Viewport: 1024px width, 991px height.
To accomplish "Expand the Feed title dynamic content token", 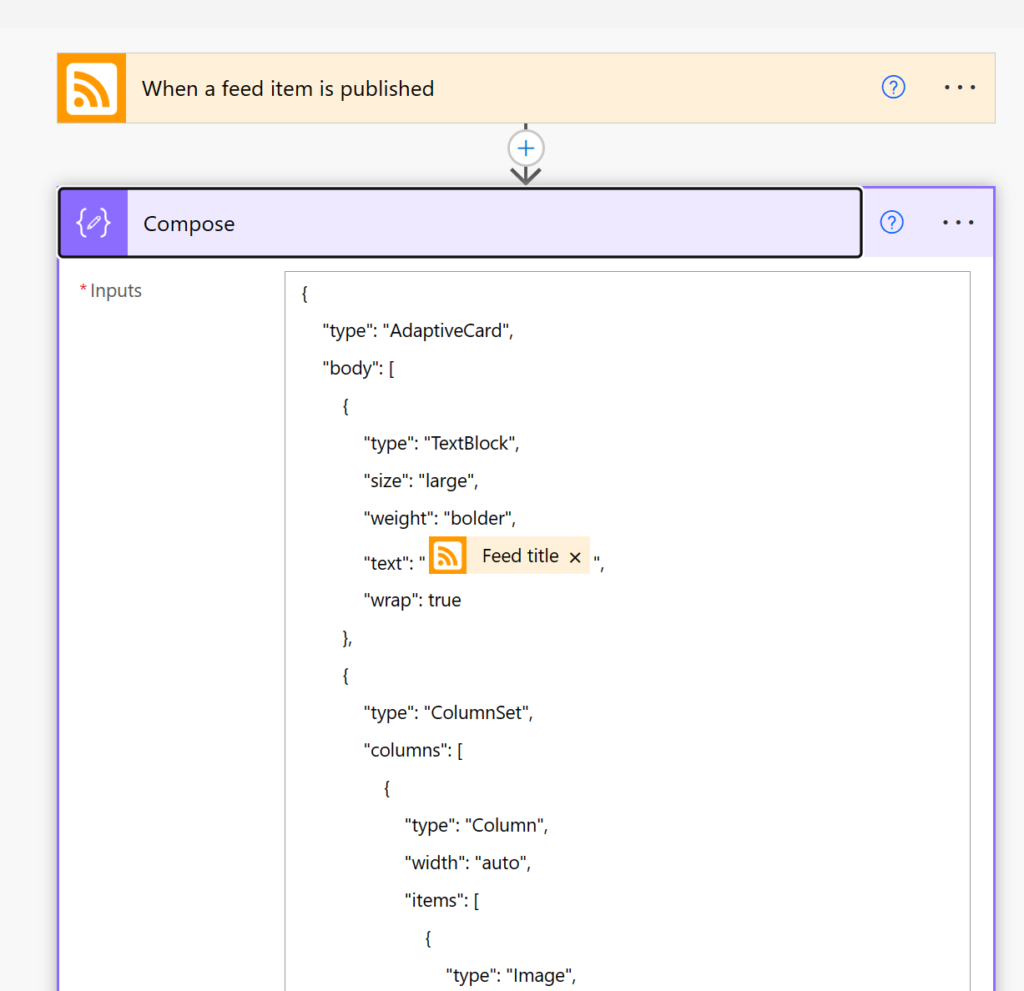I will point(520,555).
